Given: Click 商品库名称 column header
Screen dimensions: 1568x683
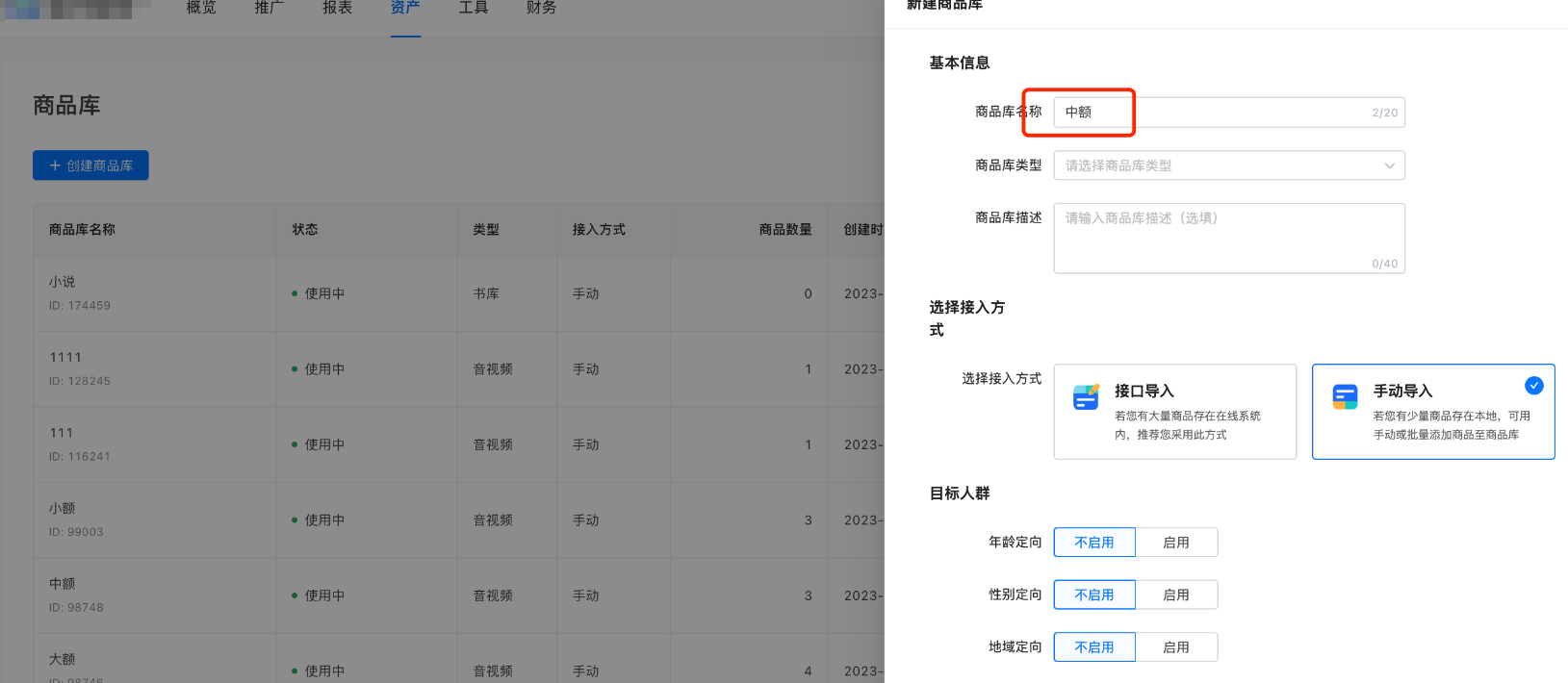Looking at the screenshot, I should (x=82, y=230).
